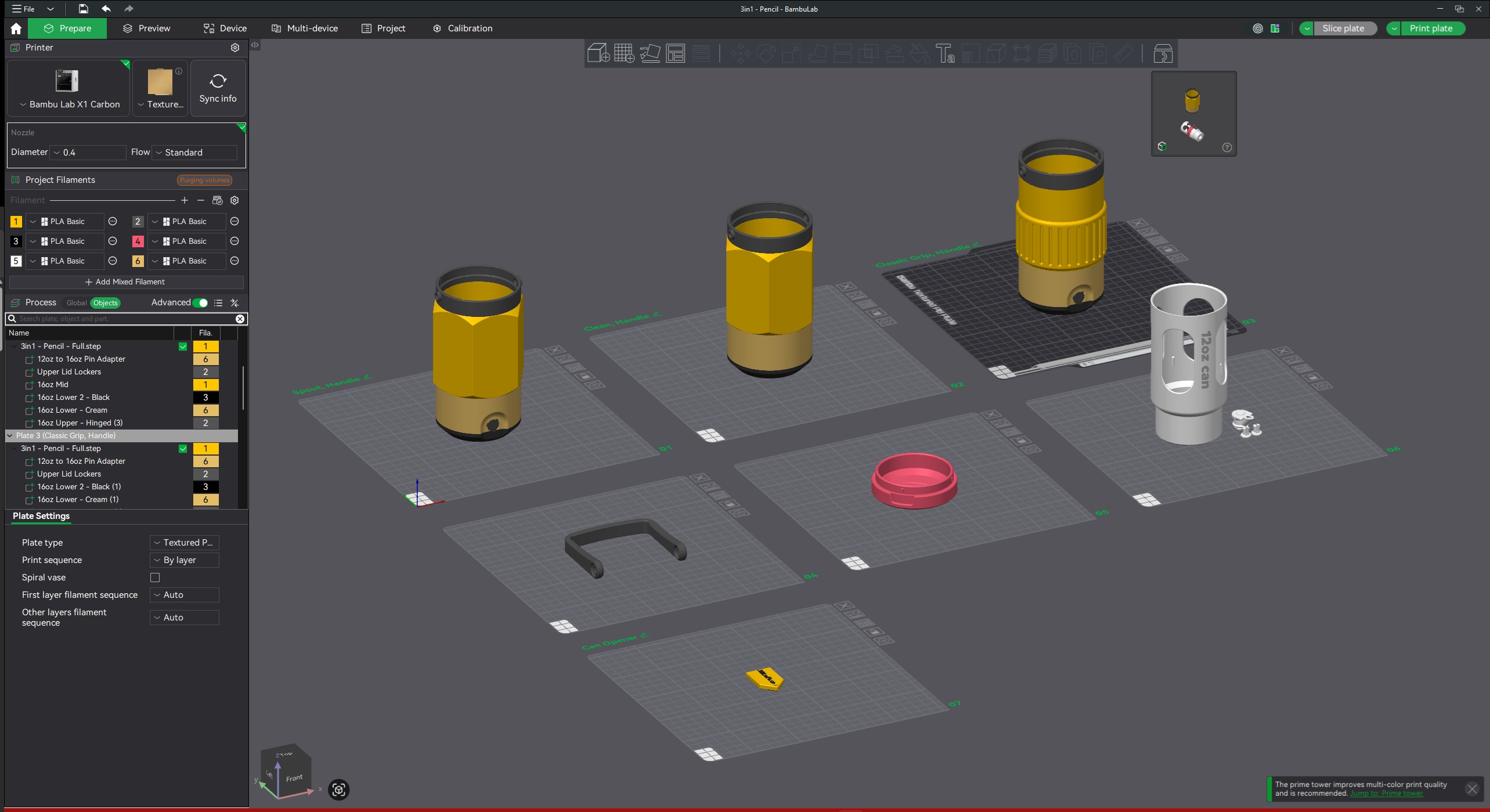Enable the Spiral vase checkbox
The image size is (1490, 812).
pos(155,578)
